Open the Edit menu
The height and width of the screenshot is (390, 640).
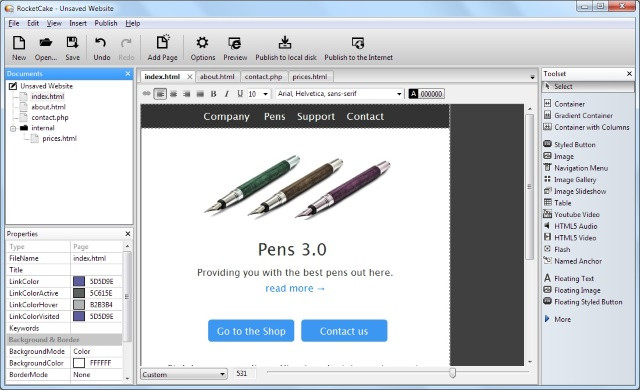[33, 23]
